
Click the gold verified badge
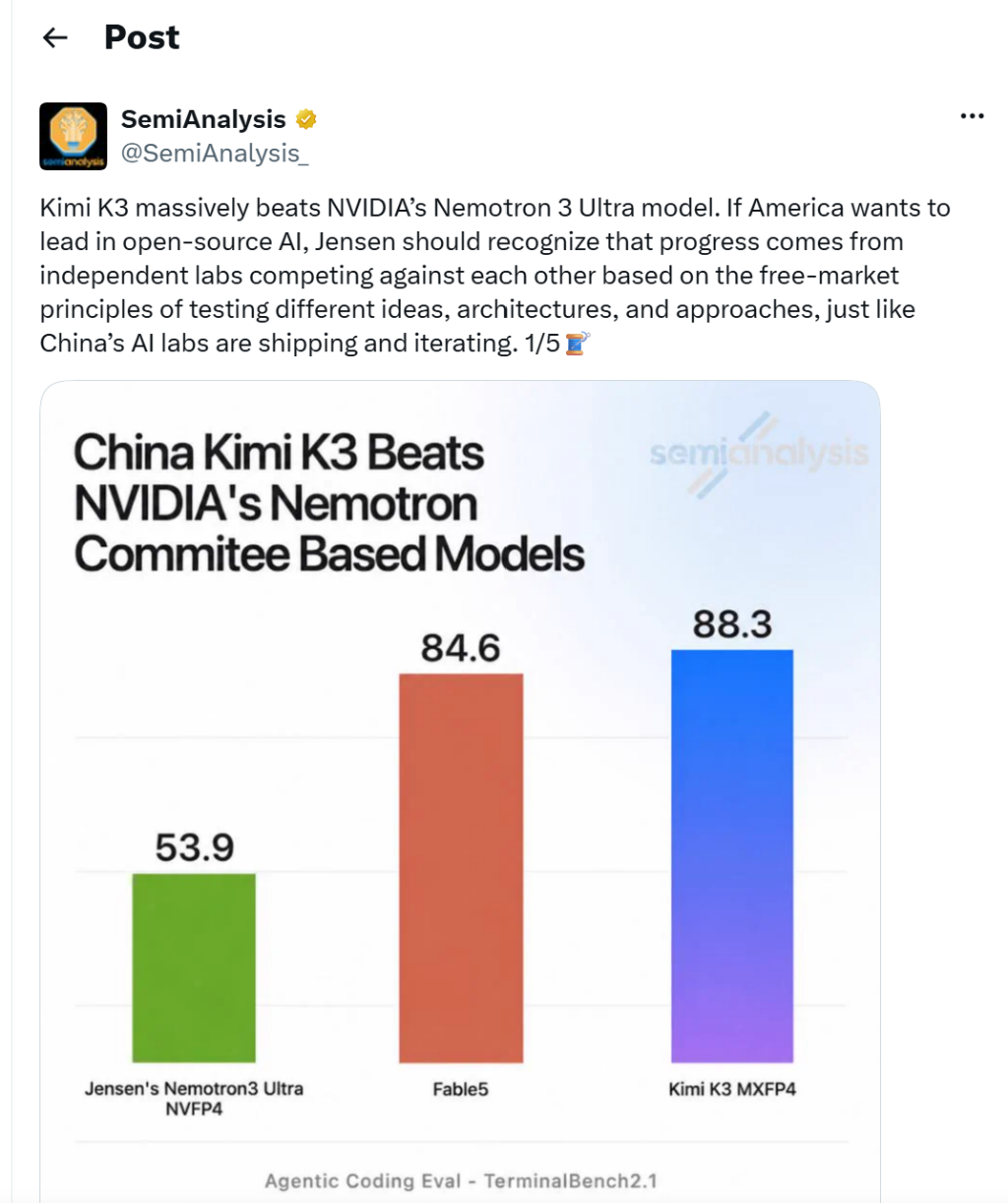click(306, 119)
